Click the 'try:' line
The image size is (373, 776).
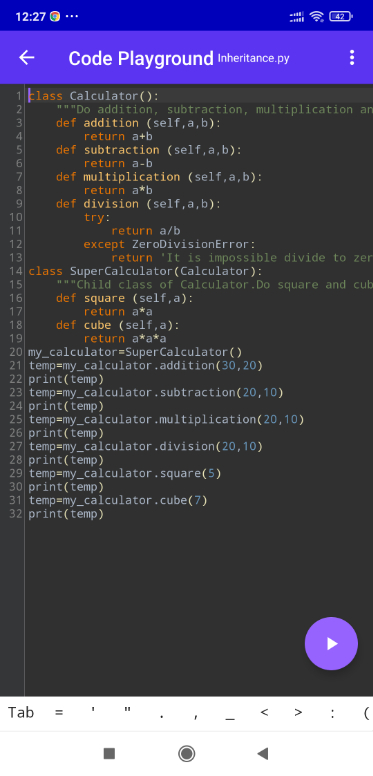point(97,217)
